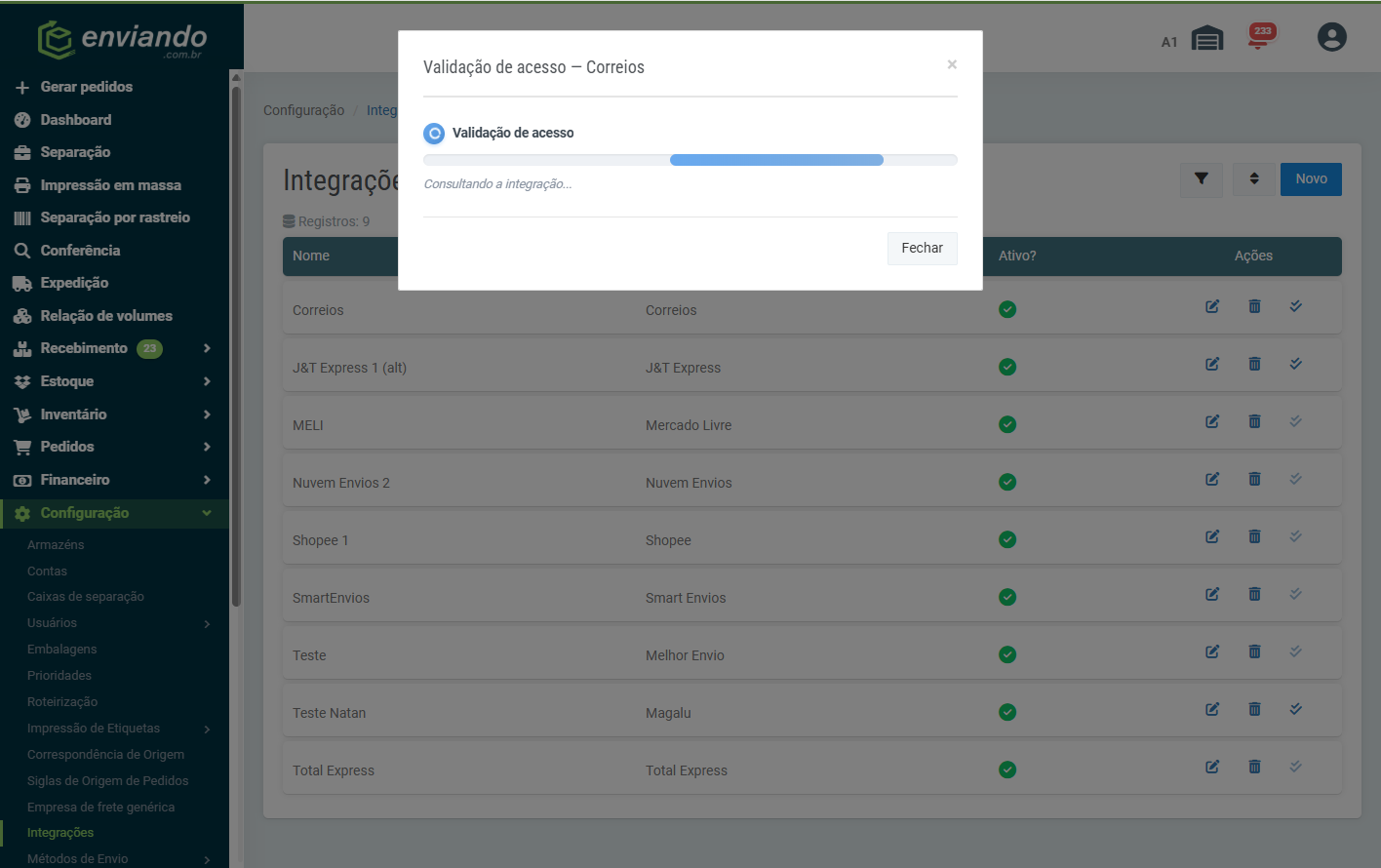This screenshot has height=868, width=1381.
Task: Validate access for J&T Express 1 (alt)
Action: [1295, 364]
